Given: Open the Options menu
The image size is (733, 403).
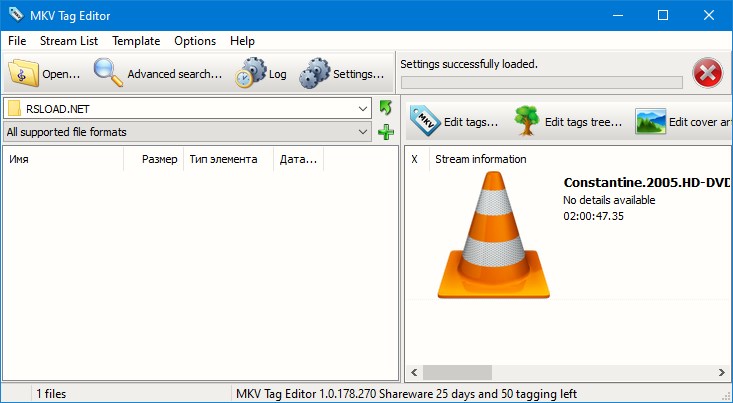Looking at the screenshot, I should click(195, 41).
